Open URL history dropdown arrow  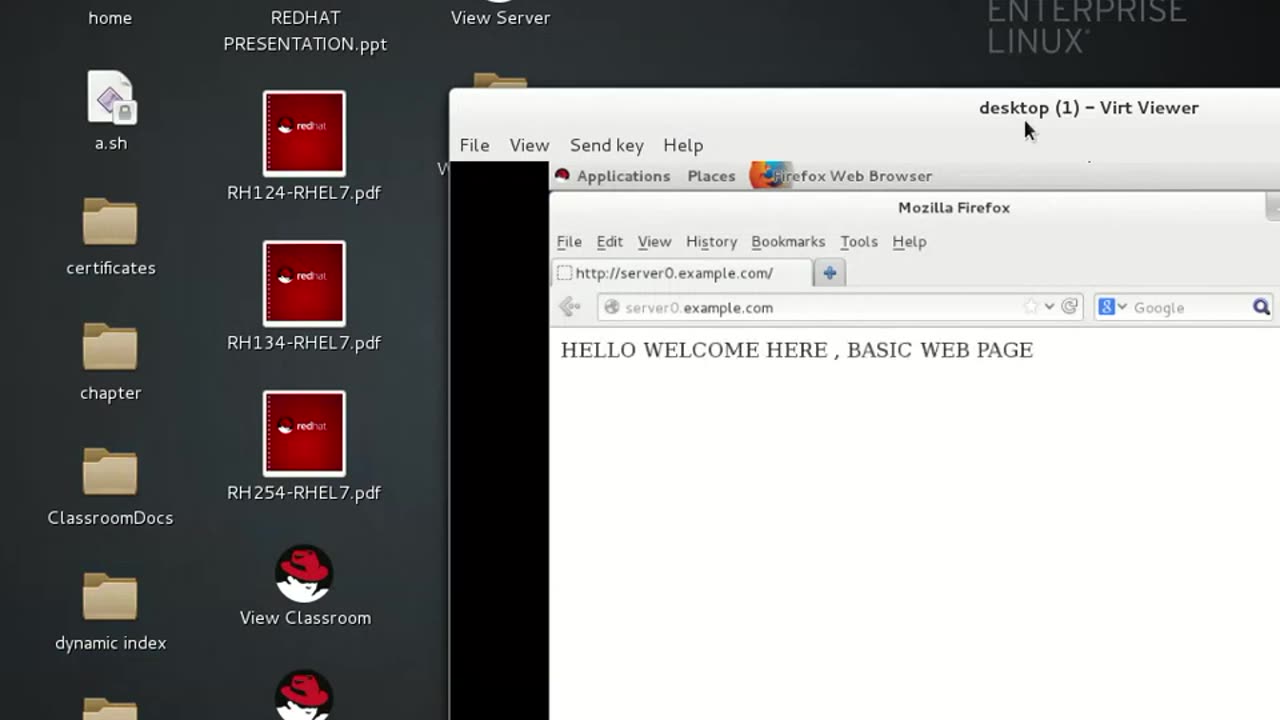[1049, 307]
